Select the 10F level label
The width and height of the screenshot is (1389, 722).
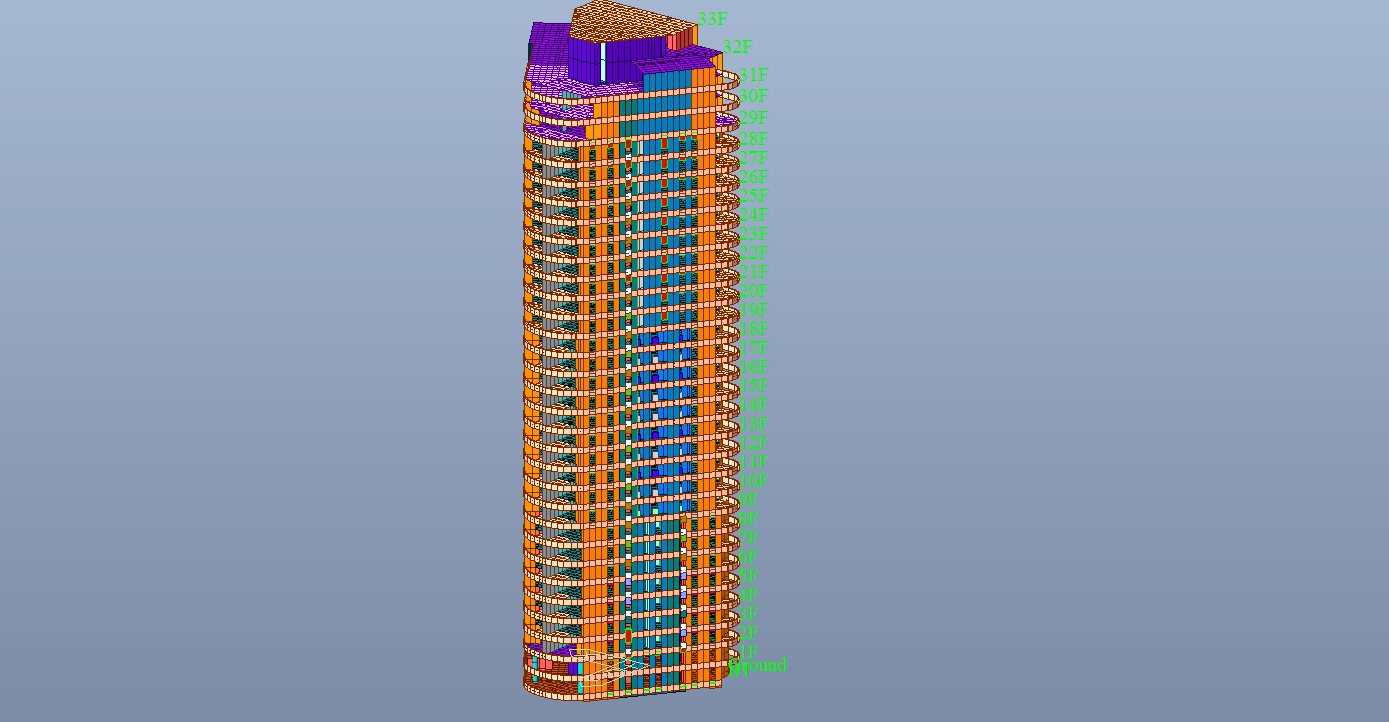[x=754, y=481]
